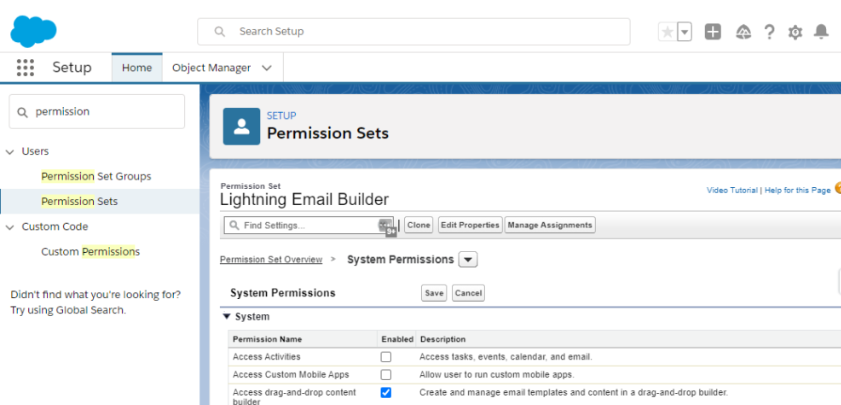Click the Access Activities permission name

pyautogui.click(x=267, y=357)
